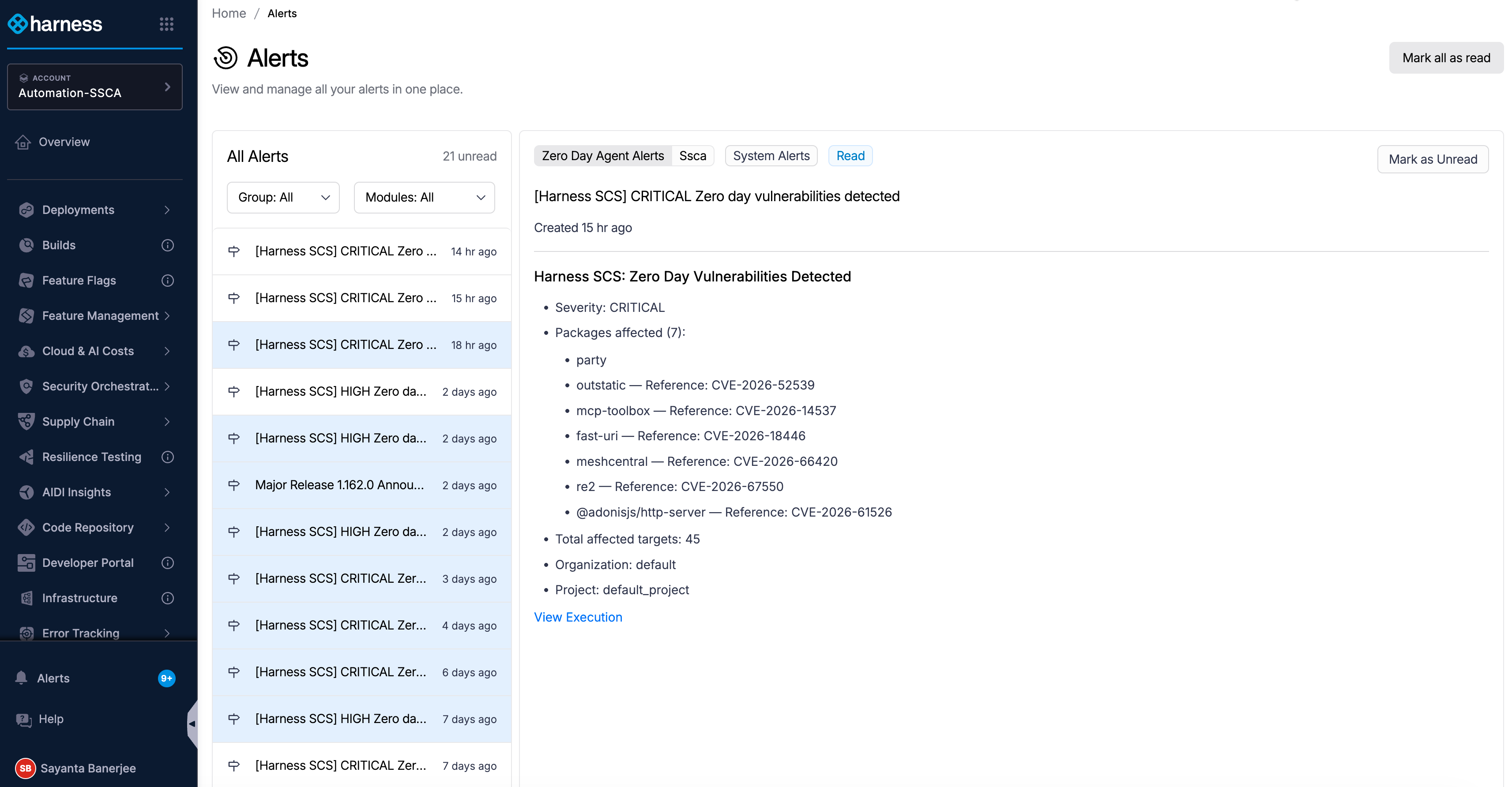Click the Infrastructure info icon
This screenshot has width=1512, height=787.
click(x=168, y=598)
